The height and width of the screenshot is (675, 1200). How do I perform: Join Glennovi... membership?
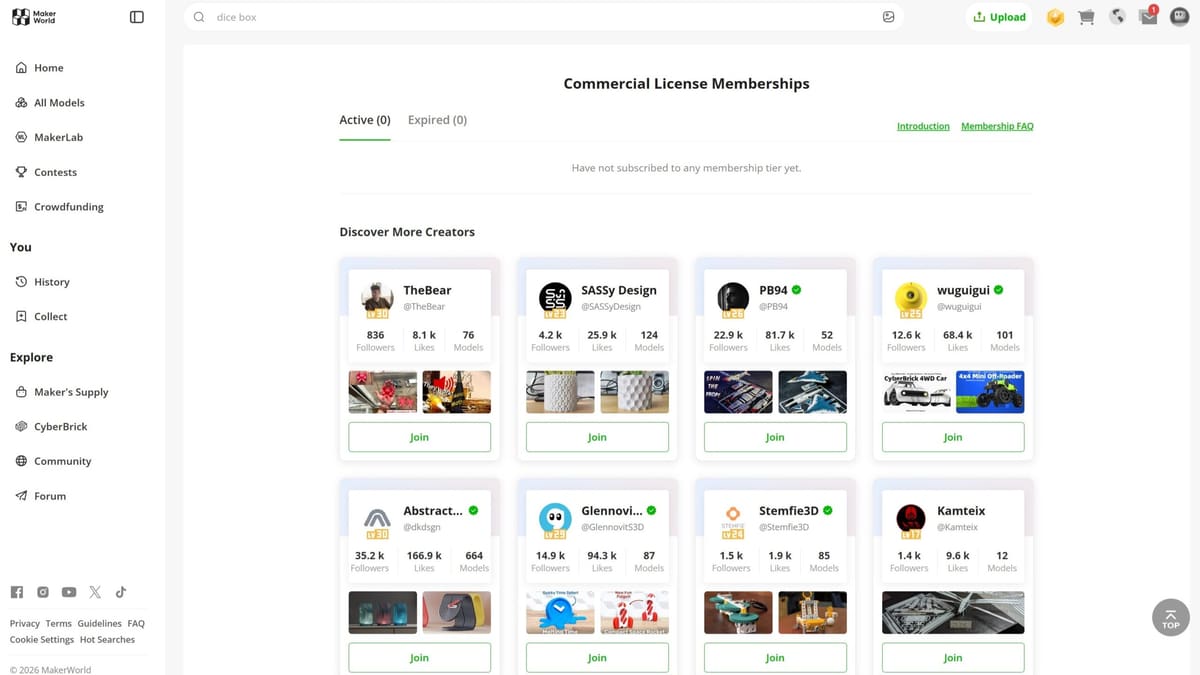[x=597, y=657]
